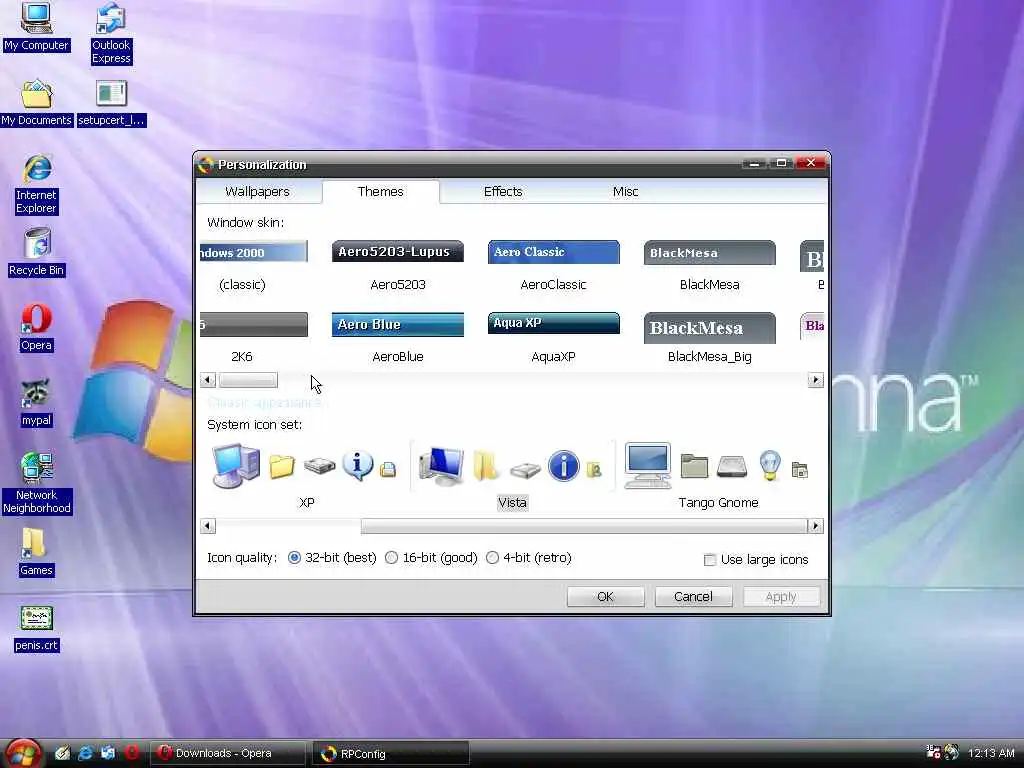The image size is (1024, 768).
Task: Open My Computer desktop icon
Action: pos(36,27)
